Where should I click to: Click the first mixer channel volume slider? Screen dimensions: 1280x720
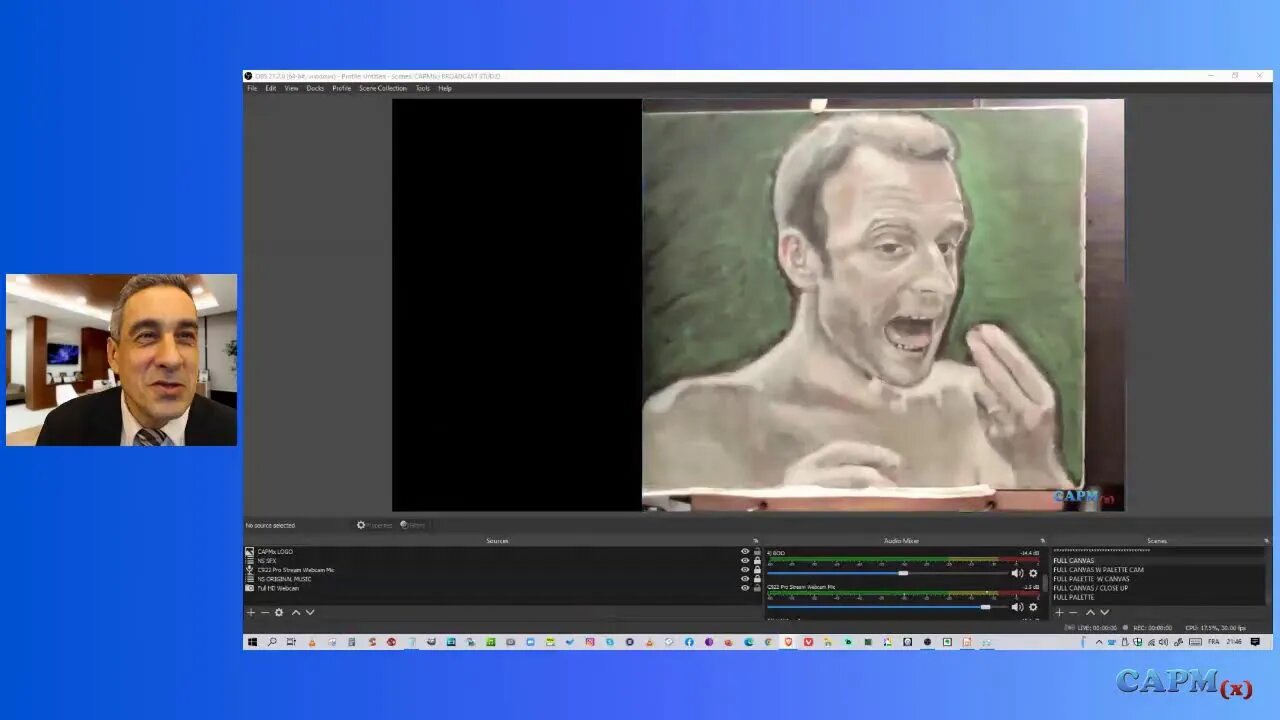click(x=887, y=573)
